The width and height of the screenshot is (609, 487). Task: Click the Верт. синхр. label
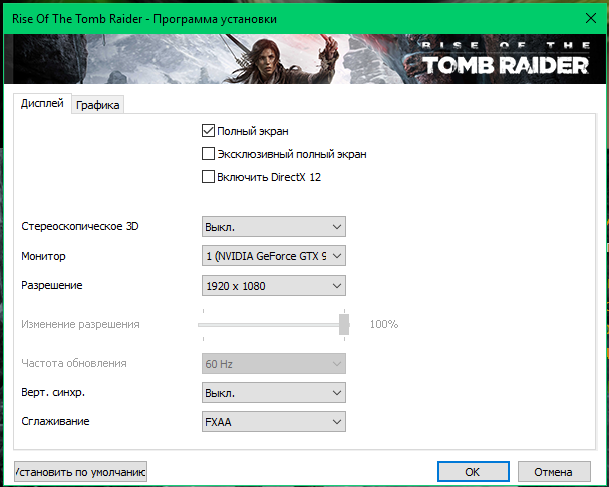click(x=53, y=392)
